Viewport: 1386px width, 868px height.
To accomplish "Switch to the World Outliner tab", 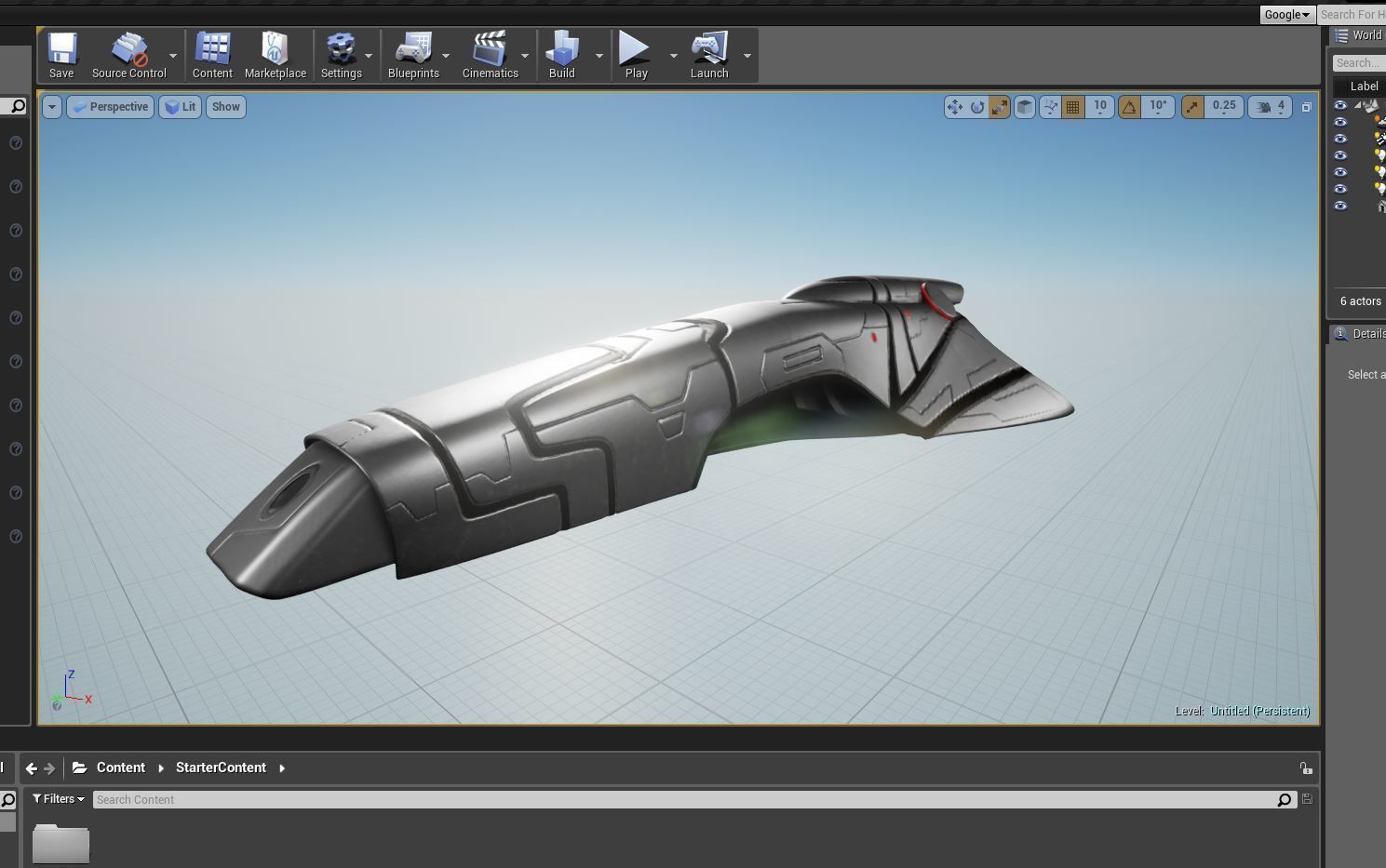I will coord(1359,35).
